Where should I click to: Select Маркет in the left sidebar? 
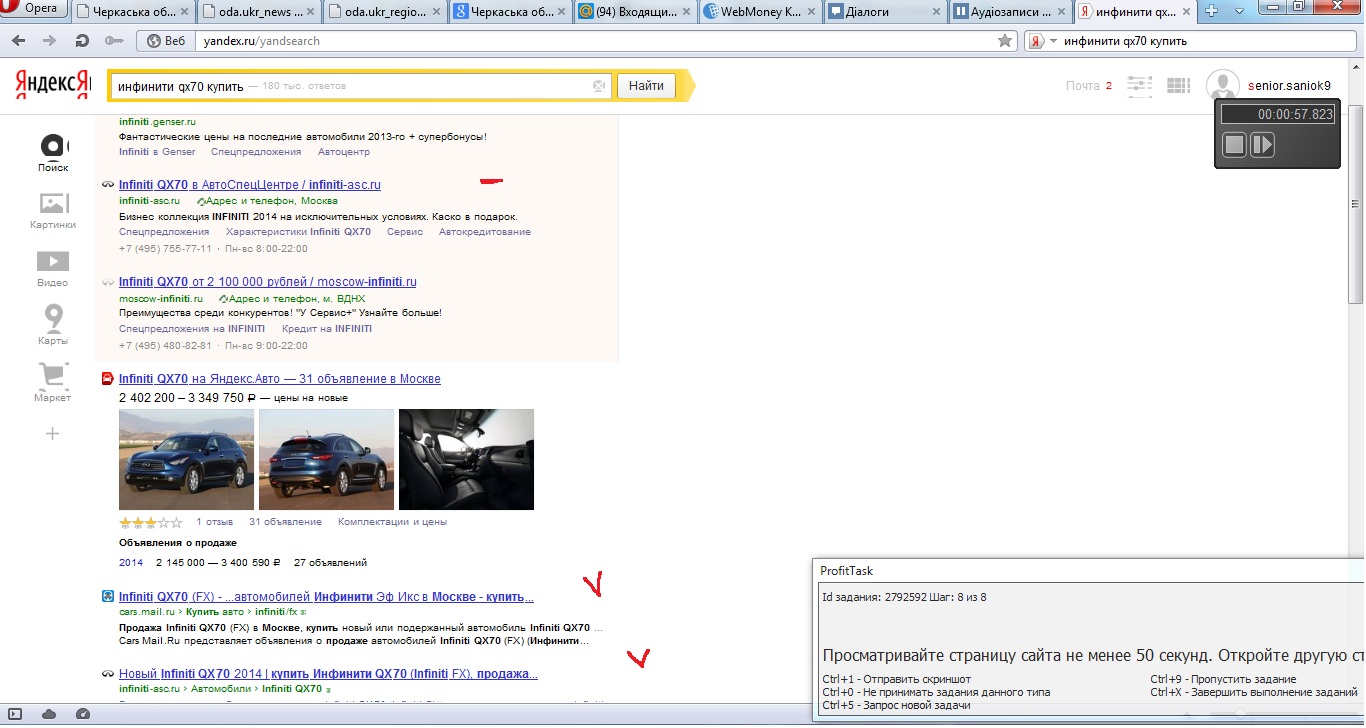[x=53, y=383]
